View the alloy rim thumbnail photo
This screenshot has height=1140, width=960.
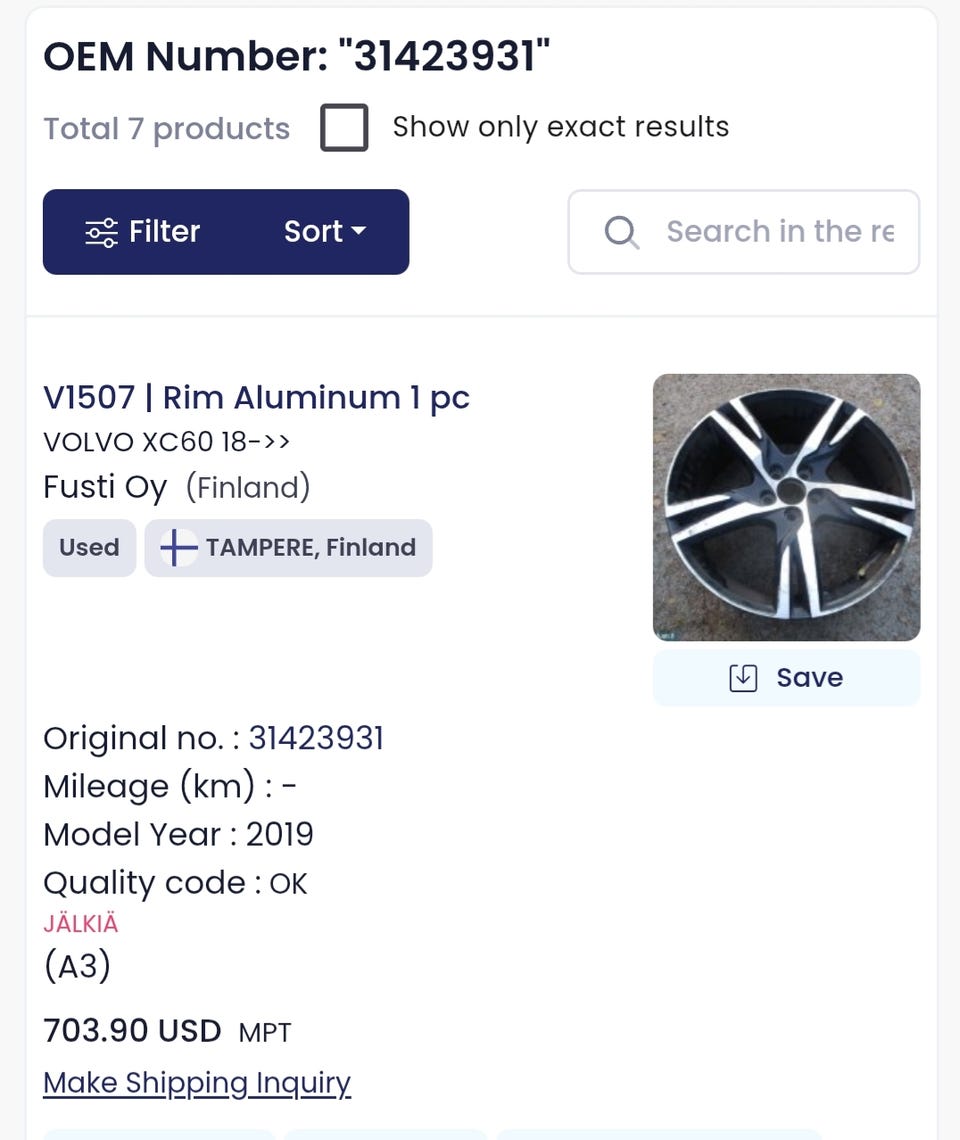tap(786, 507)
